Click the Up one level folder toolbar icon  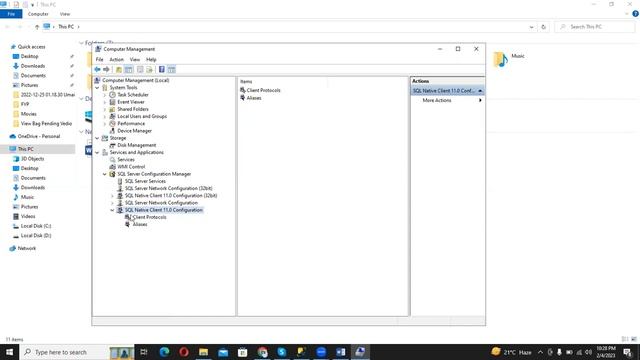point(119,69)
